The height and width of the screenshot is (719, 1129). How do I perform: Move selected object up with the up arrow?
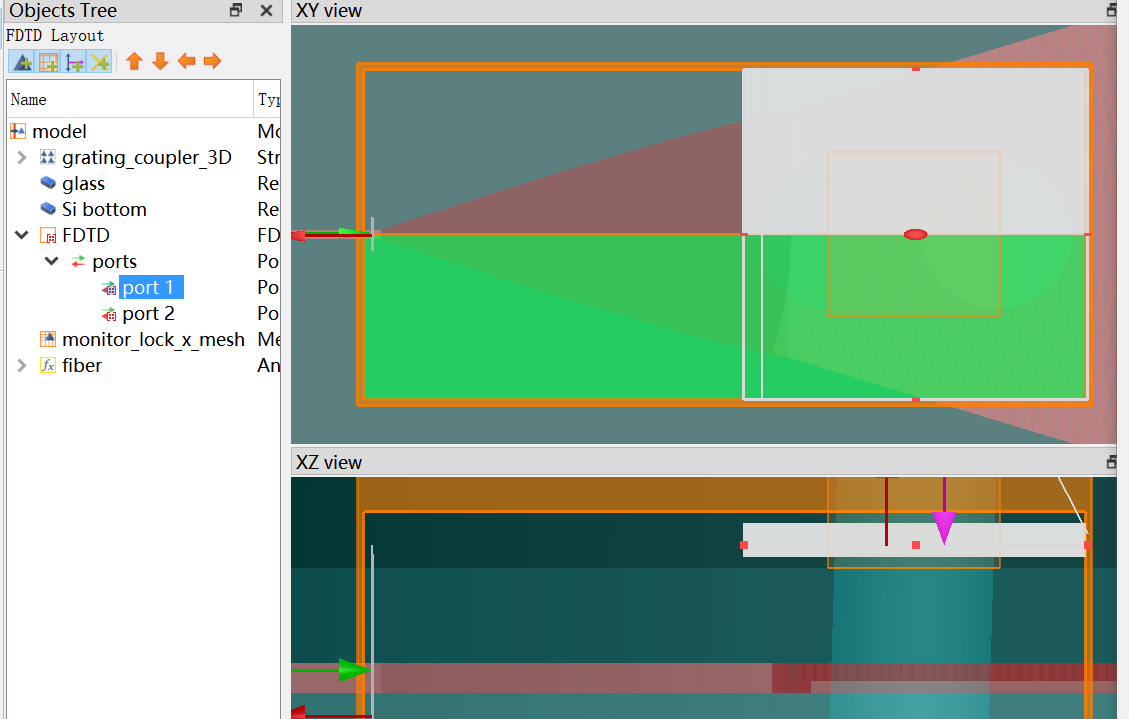pyautogui.click(x=134, y=62)
